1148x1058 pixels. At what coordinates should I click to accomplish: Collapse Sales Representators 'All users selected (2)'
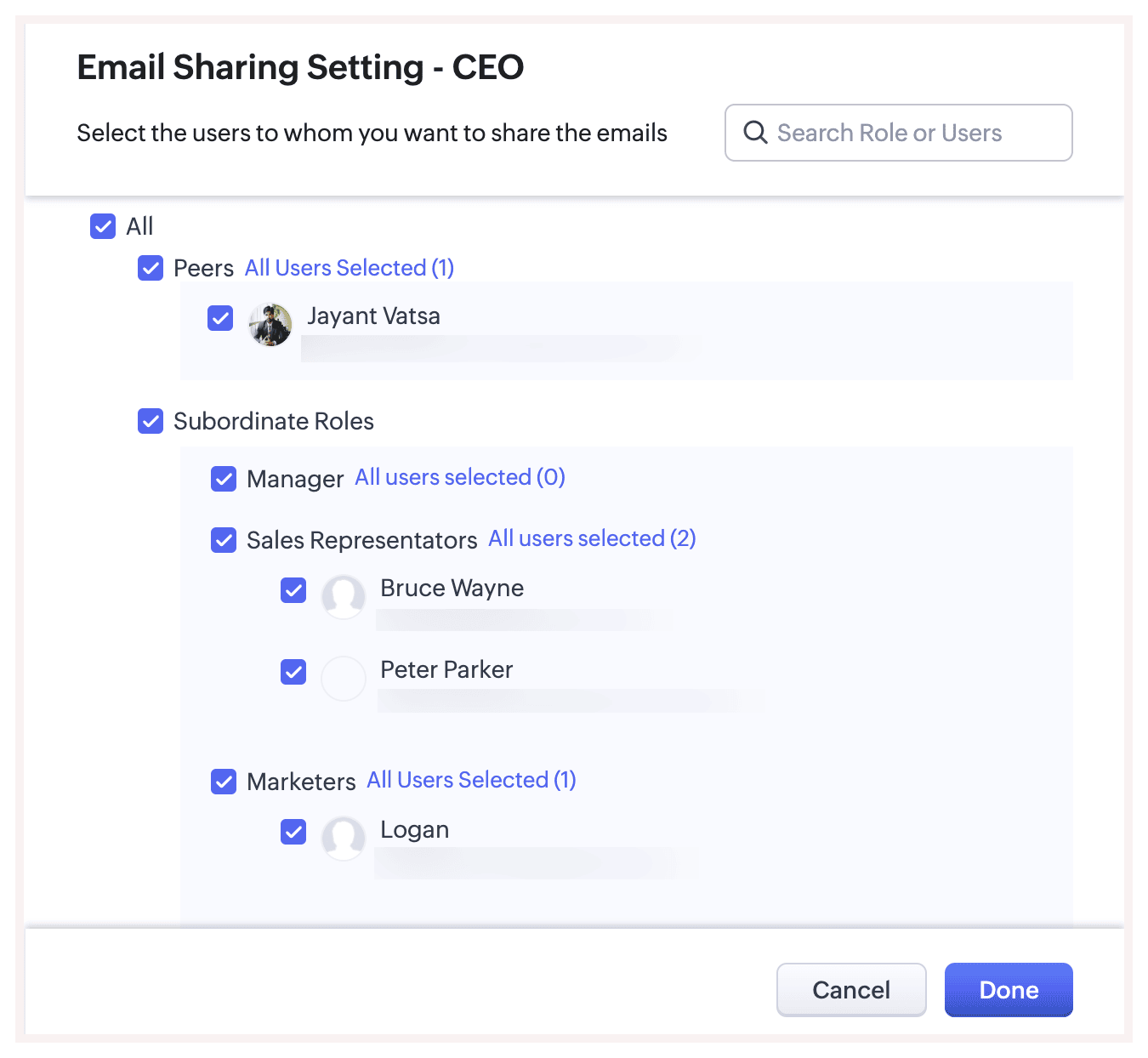click(x=592, y=538)
